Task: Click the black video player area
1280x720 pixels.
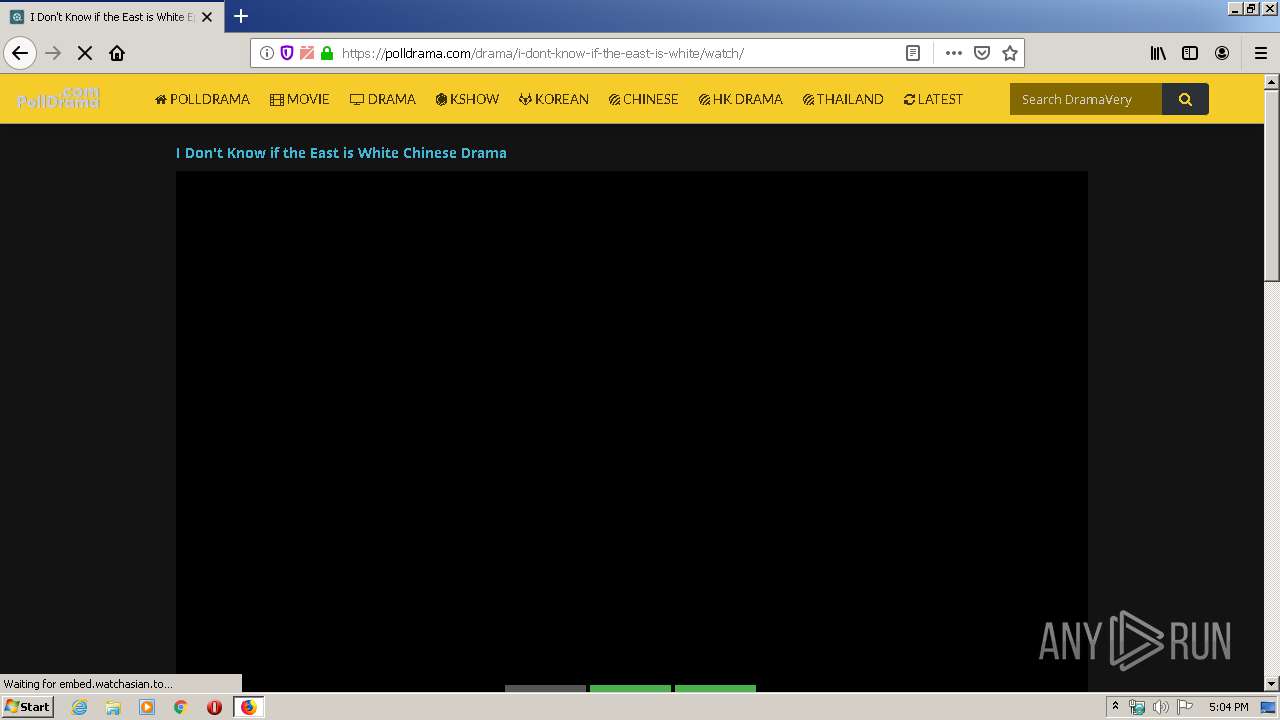Action: click(x=631, y=430)
